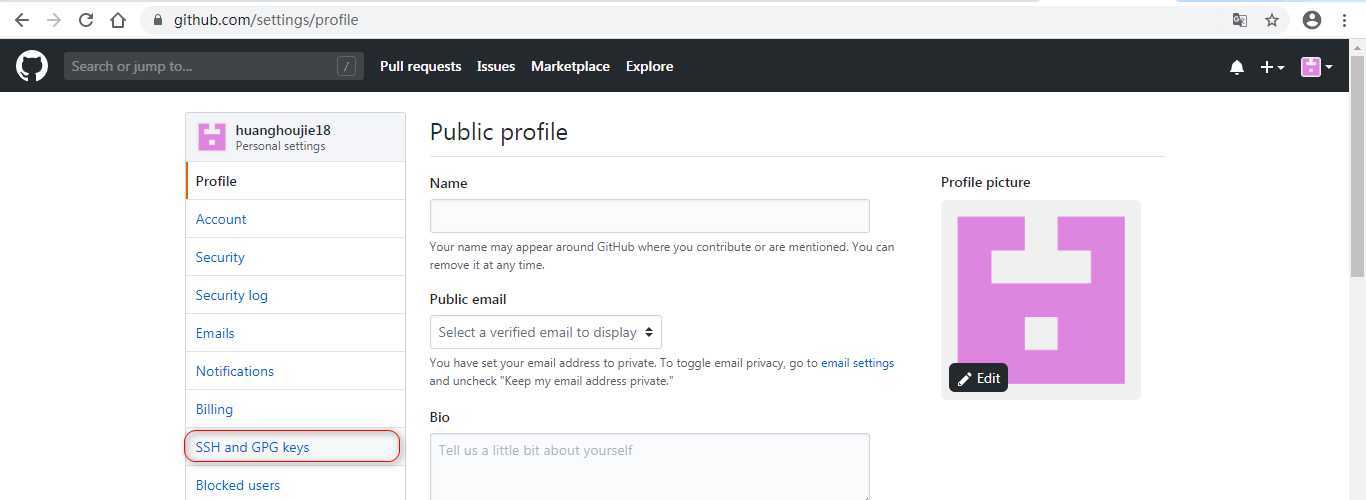The width and height of the screenshot is (1366, 500).
Task: Click into the Name text field
Action: click(x=650, y=216)
